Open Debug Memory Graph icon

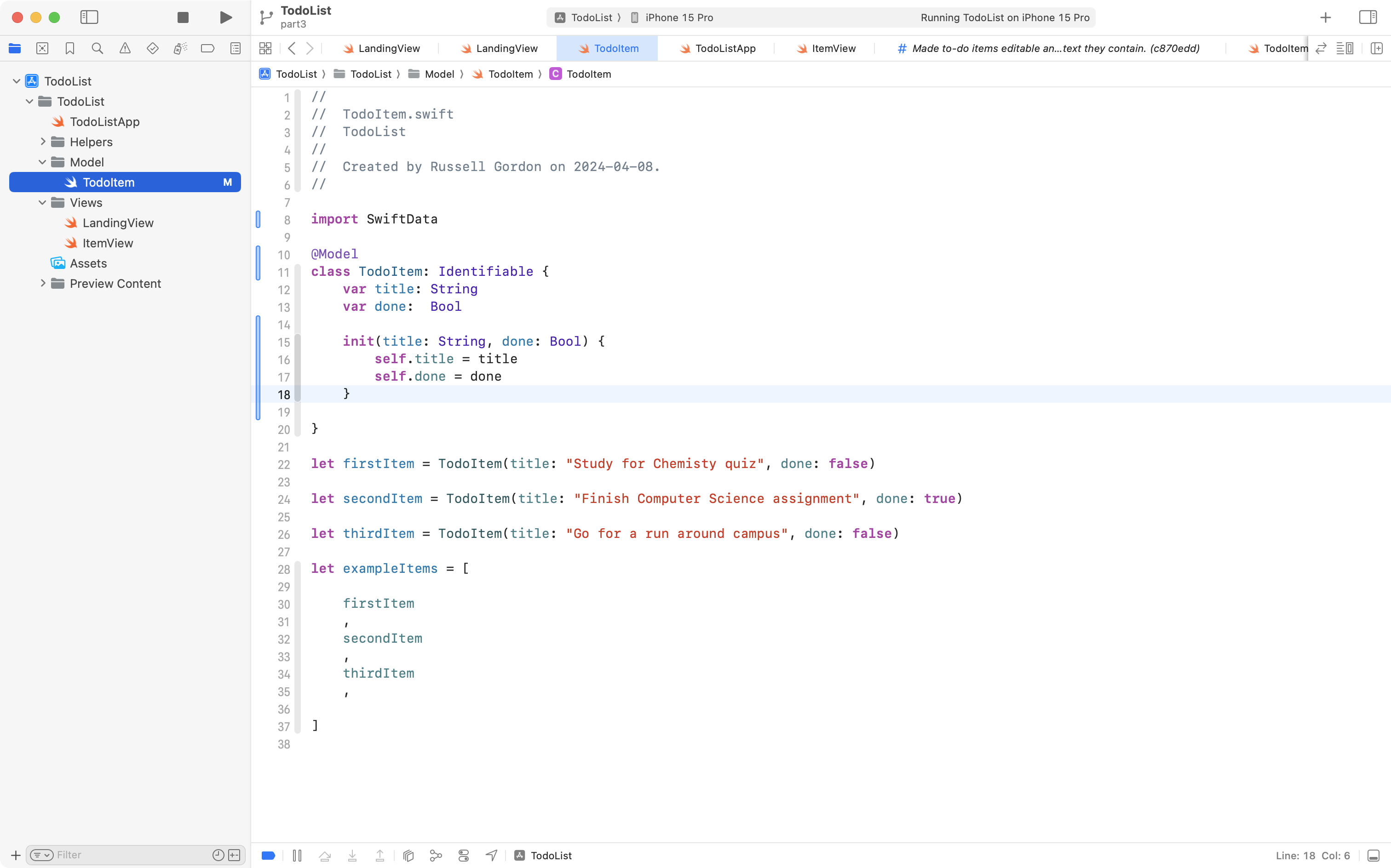pos(436,856)
